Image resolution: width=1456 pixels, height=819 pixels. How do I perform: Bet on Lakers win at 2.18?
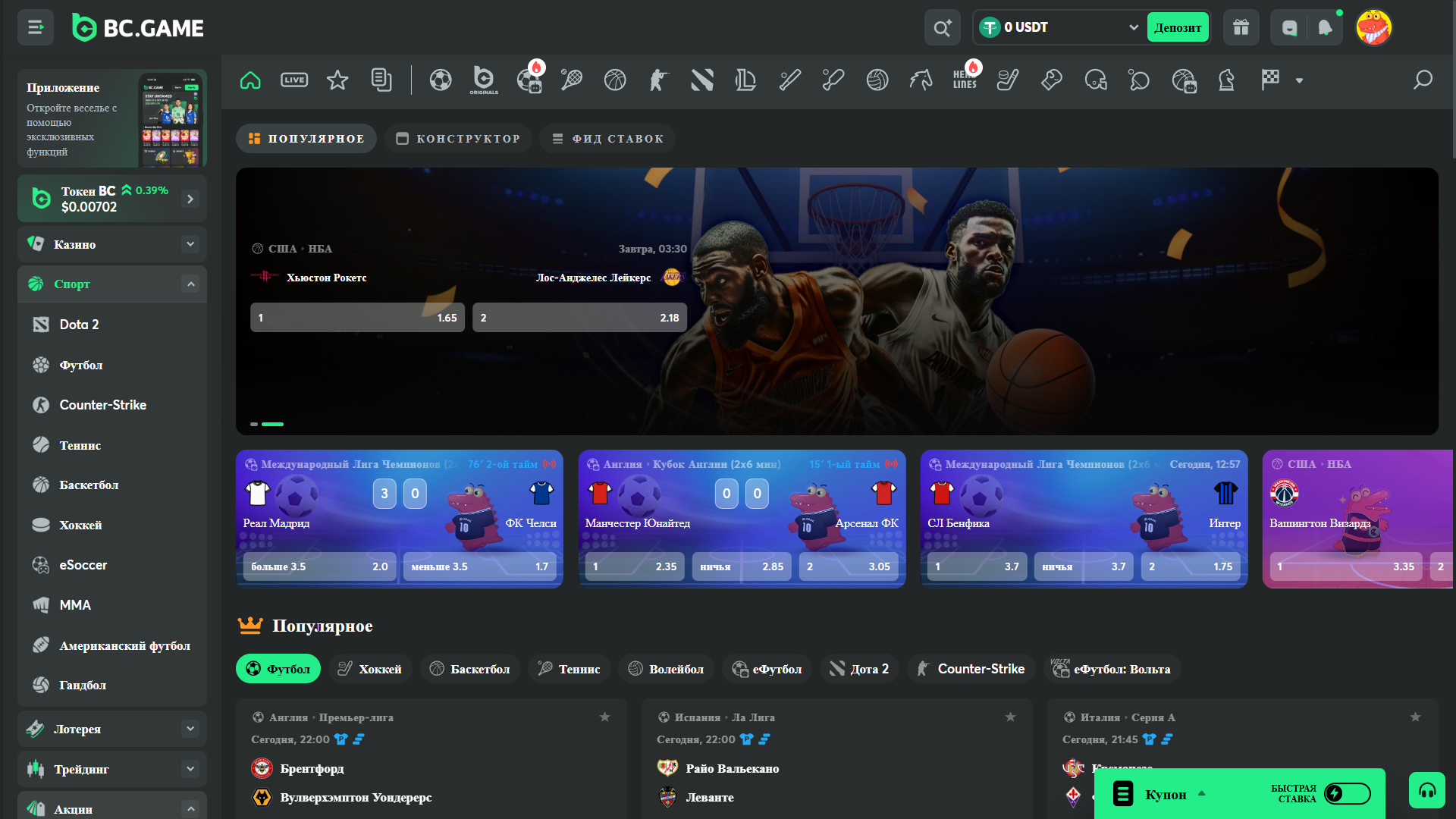tap(579, 318)
